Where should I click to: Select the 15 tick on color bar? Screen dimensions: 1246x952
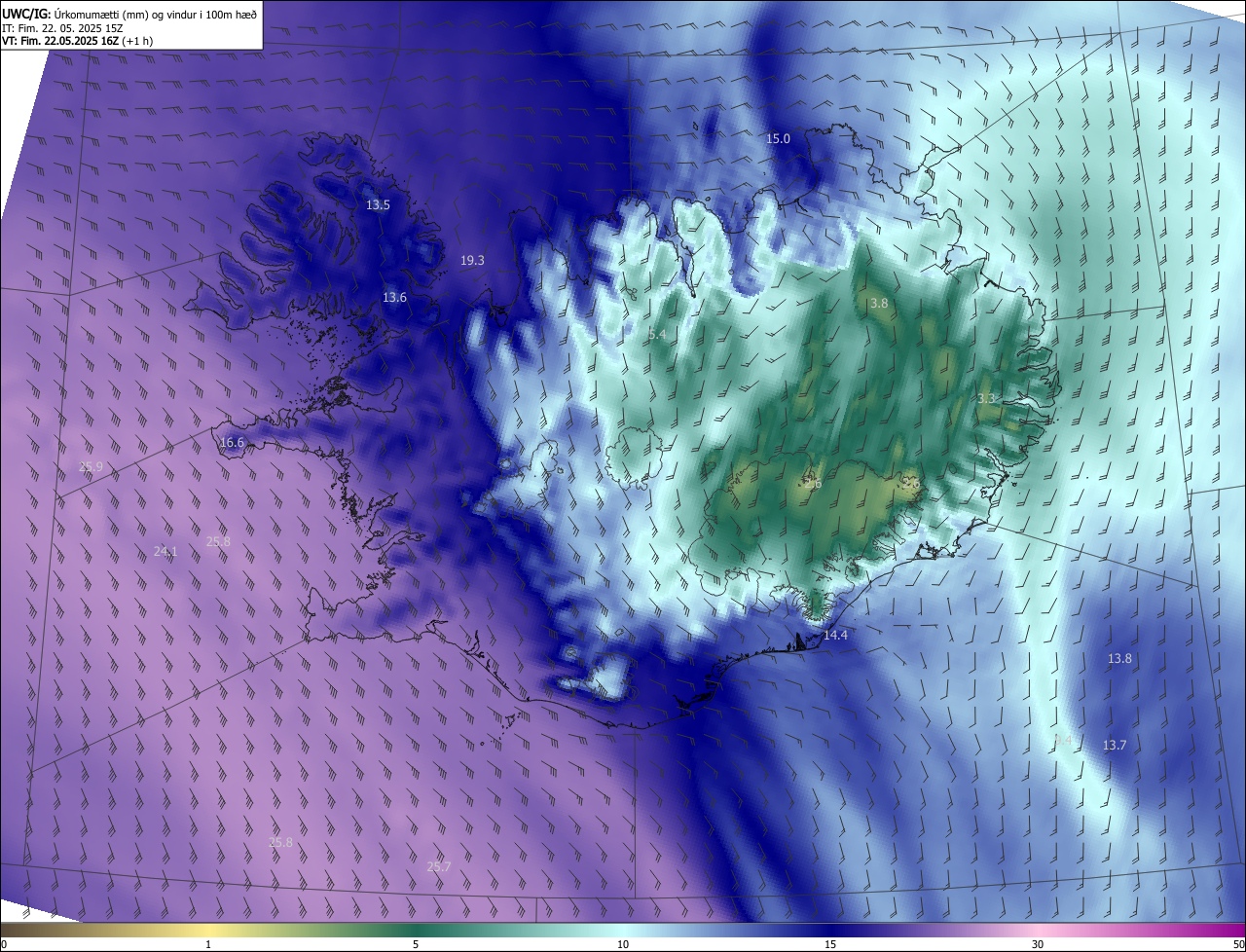(x=830, y=944)
